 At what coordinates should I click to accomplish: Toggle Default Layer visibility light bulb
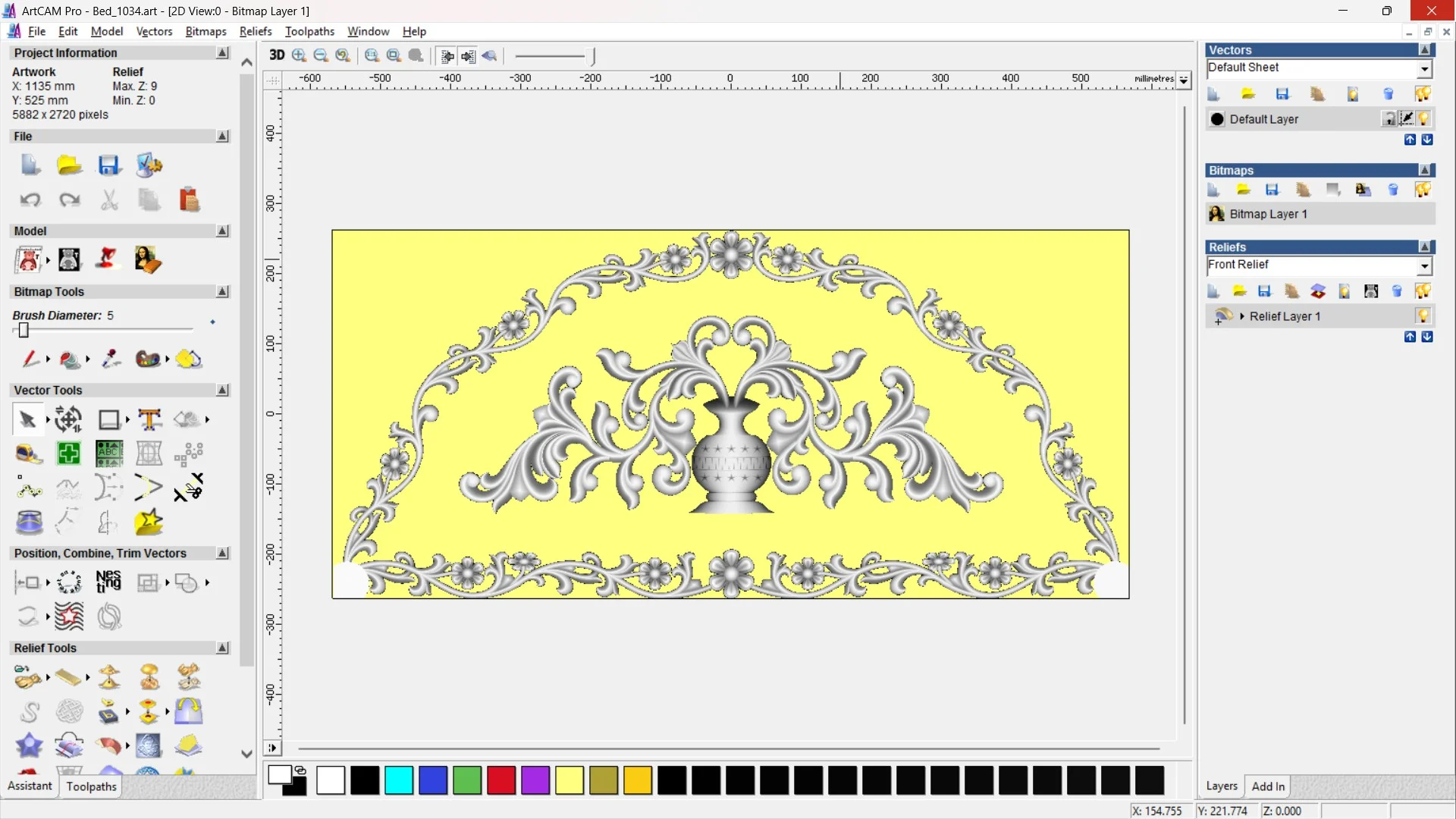1423,119
